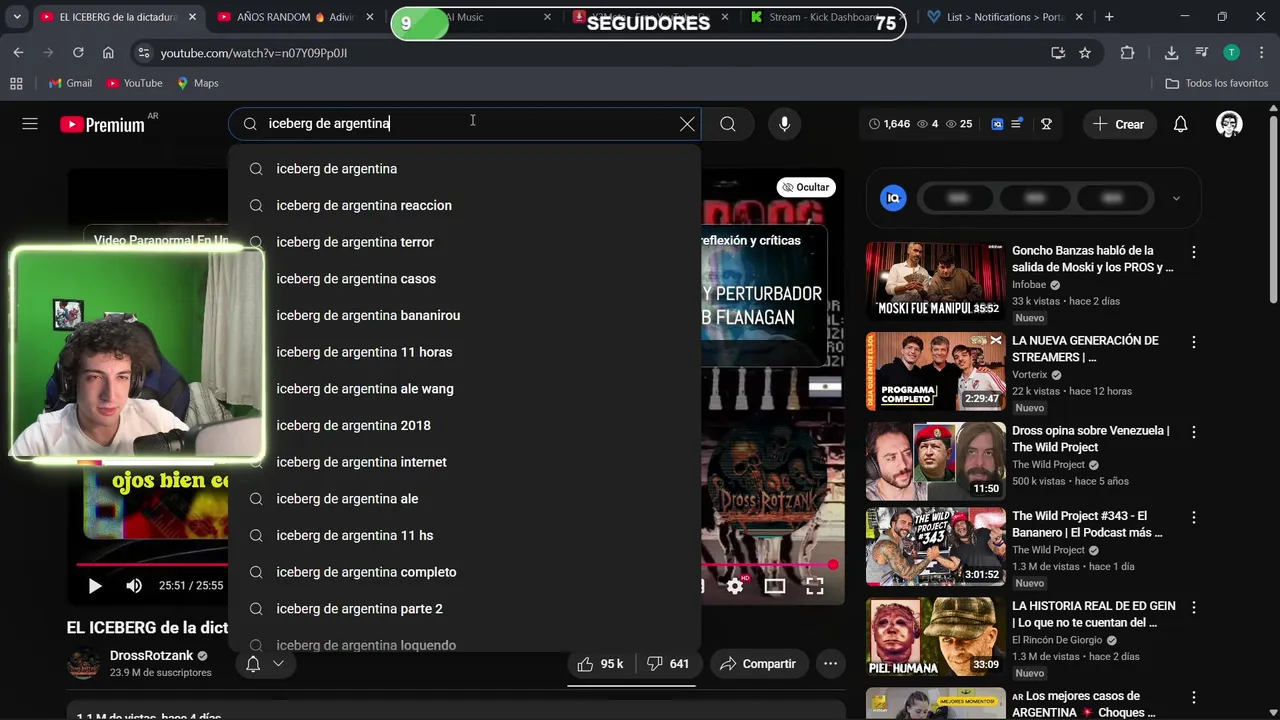Select suggestion "iceberg de argentina completo"
This screenshot has height=720, width=1280.
click(465, 572)
